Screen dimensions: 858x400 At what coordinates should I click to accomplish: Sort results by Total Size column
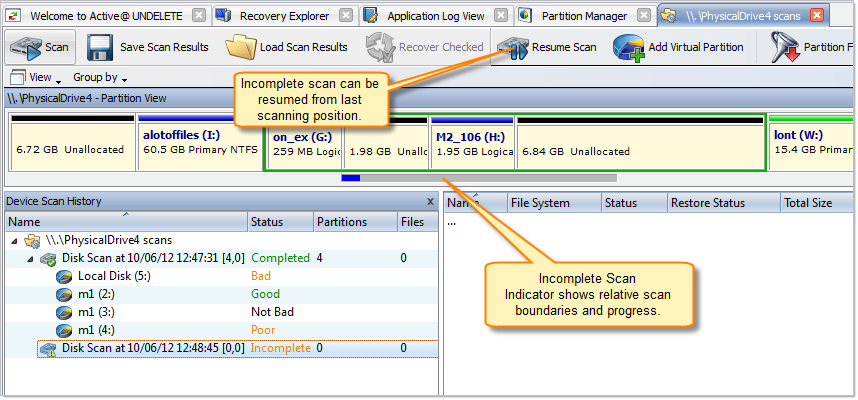point(817,203)
